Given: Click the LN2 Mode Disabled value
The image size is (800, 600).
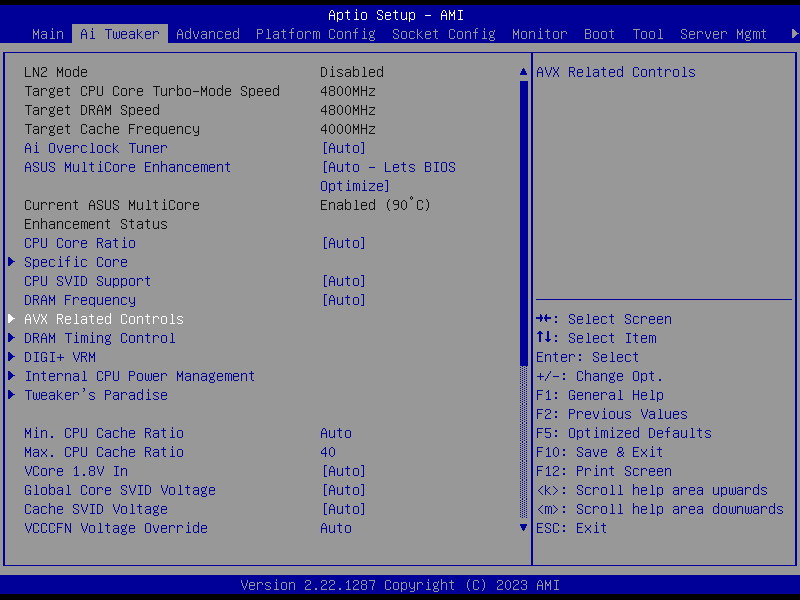Looking at the screenshot, I should click(x=352, y=72).
